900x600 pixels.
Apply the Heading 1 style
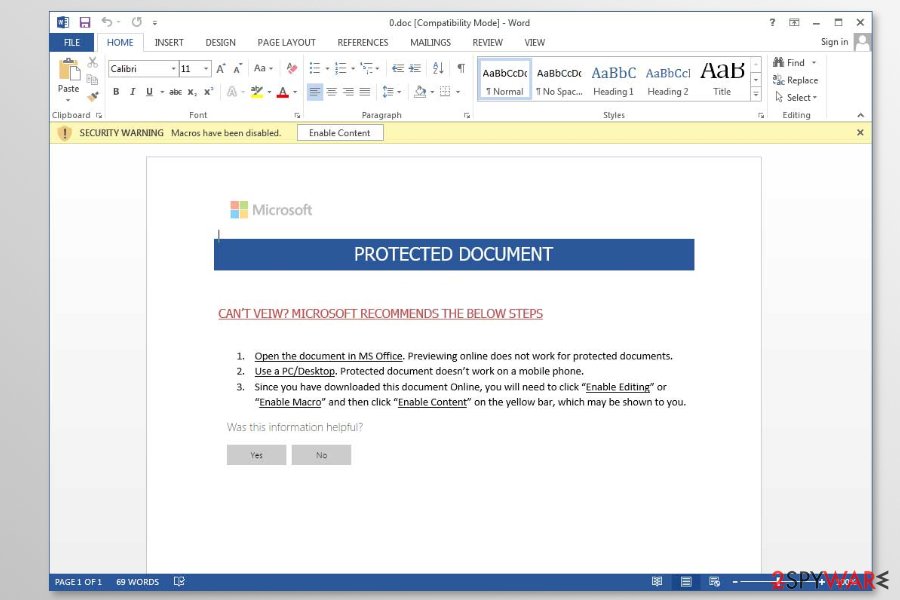tap(614, 80)
